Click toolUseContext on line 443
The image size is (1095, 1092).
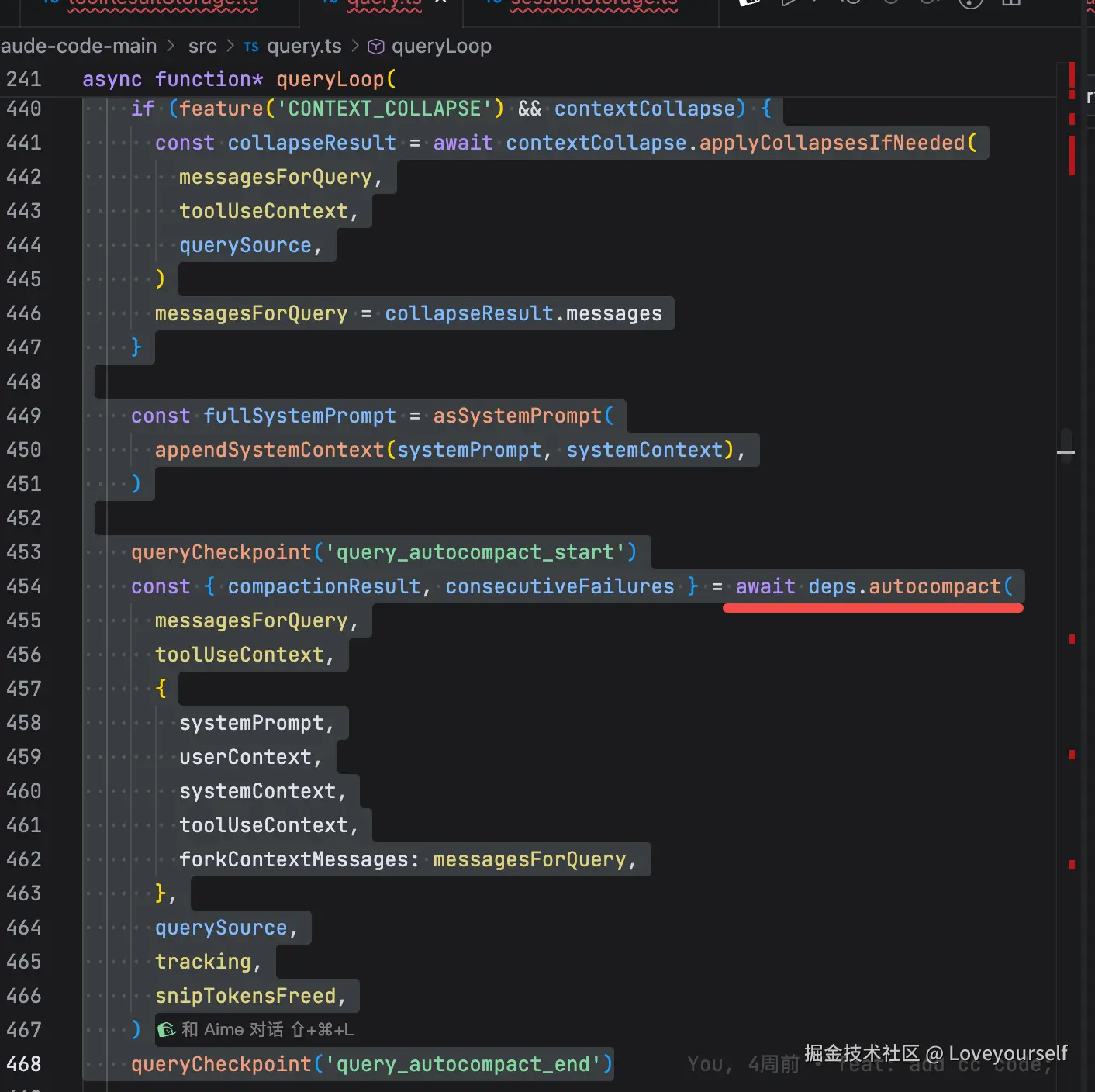(x=264, y=211)
